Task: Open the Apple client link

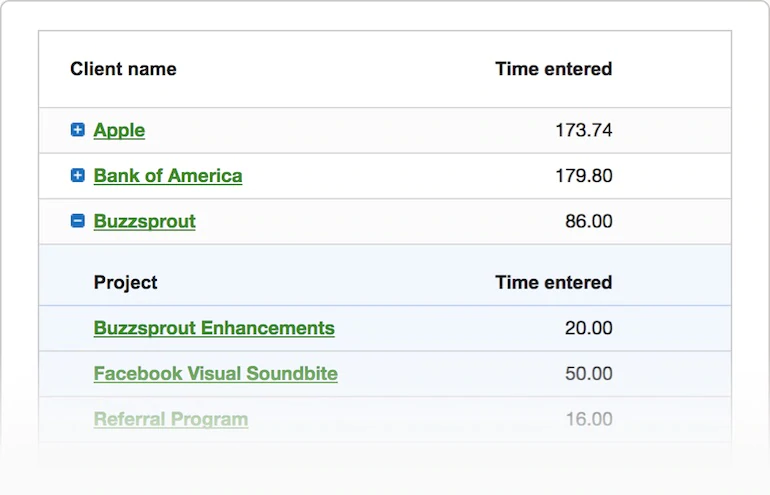Action: (119, 130)
